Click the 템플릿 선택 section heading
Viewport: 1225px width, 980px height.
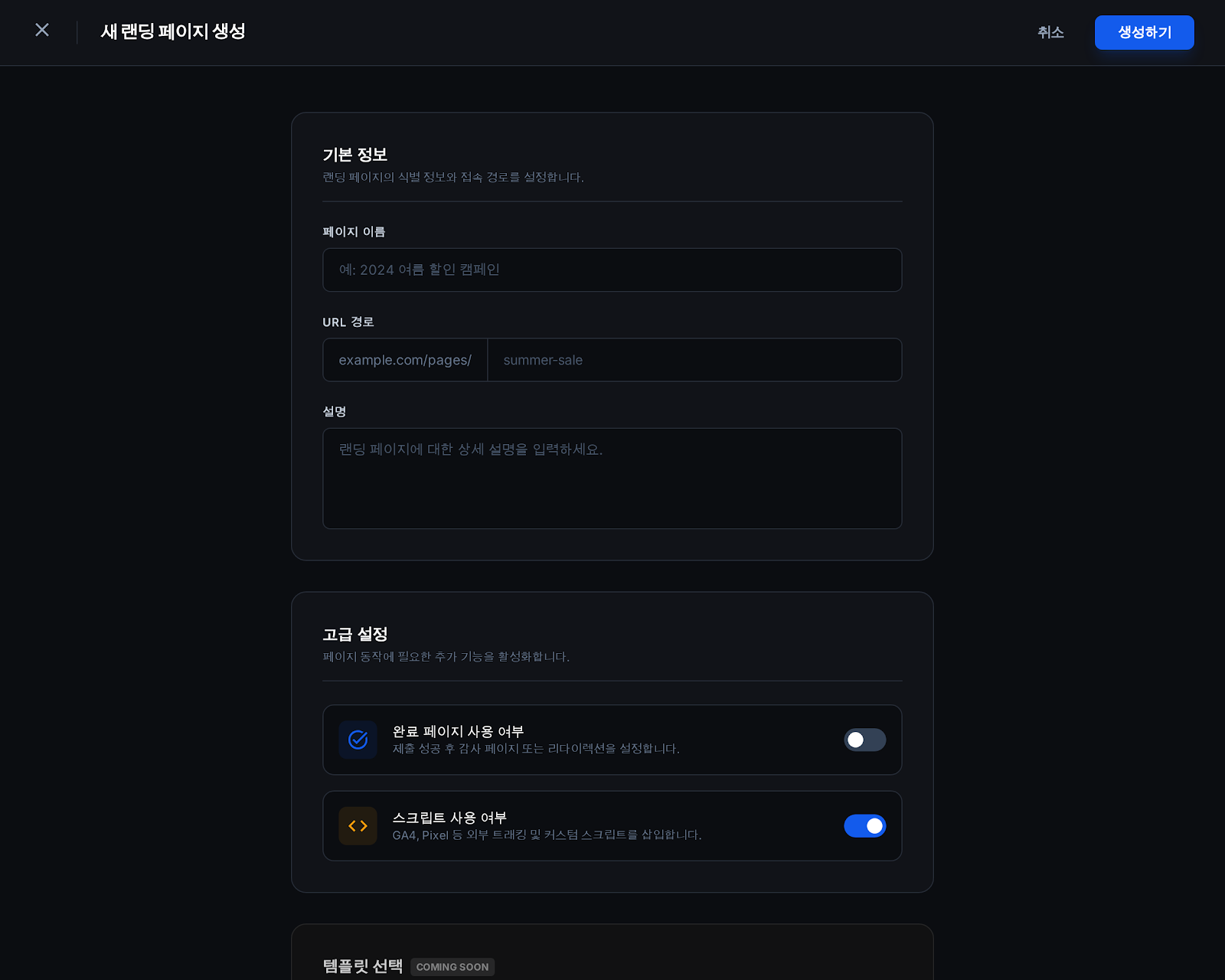coord(362,966)
